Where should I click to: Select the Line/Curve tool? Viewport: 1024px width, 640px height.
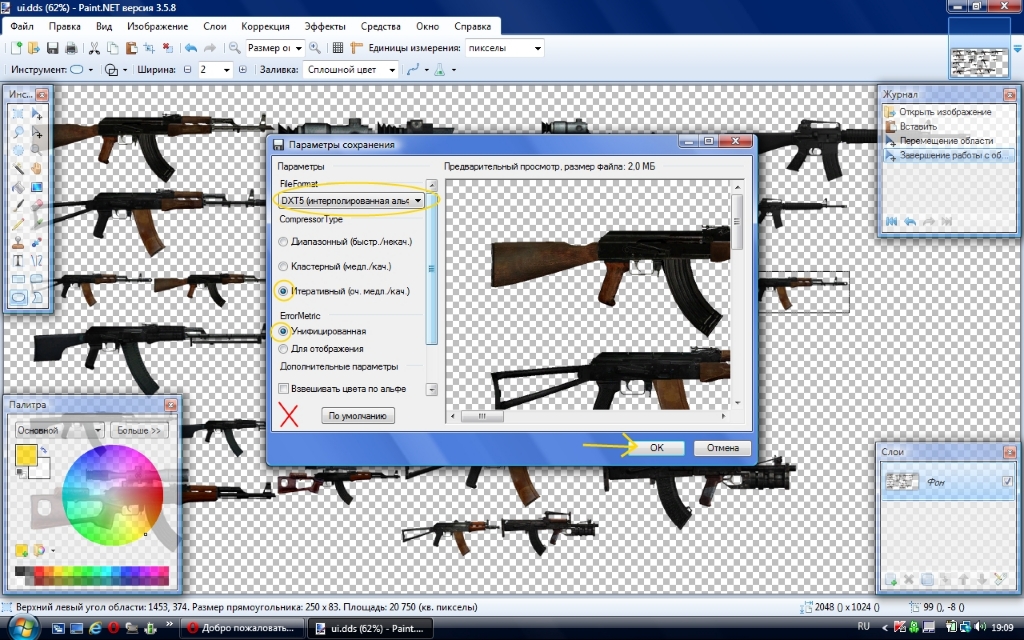(x=37, y=261)
